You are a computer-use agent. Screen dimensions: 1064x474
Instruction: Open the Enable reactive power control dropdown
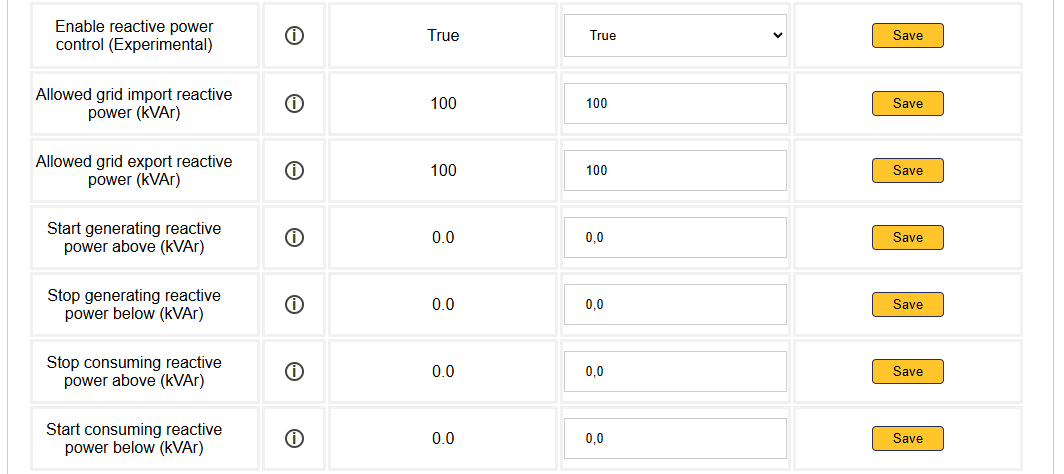coord(675,36)
